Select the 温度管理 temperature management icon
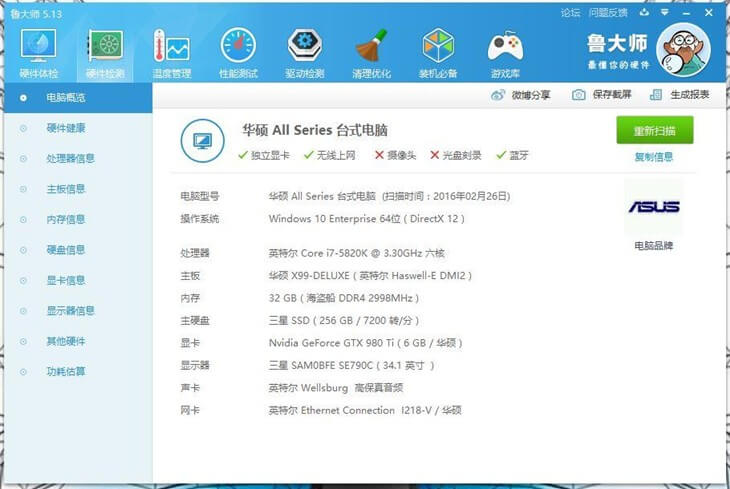Viewport: 730px width, 489px height. [x=171, y=52]
